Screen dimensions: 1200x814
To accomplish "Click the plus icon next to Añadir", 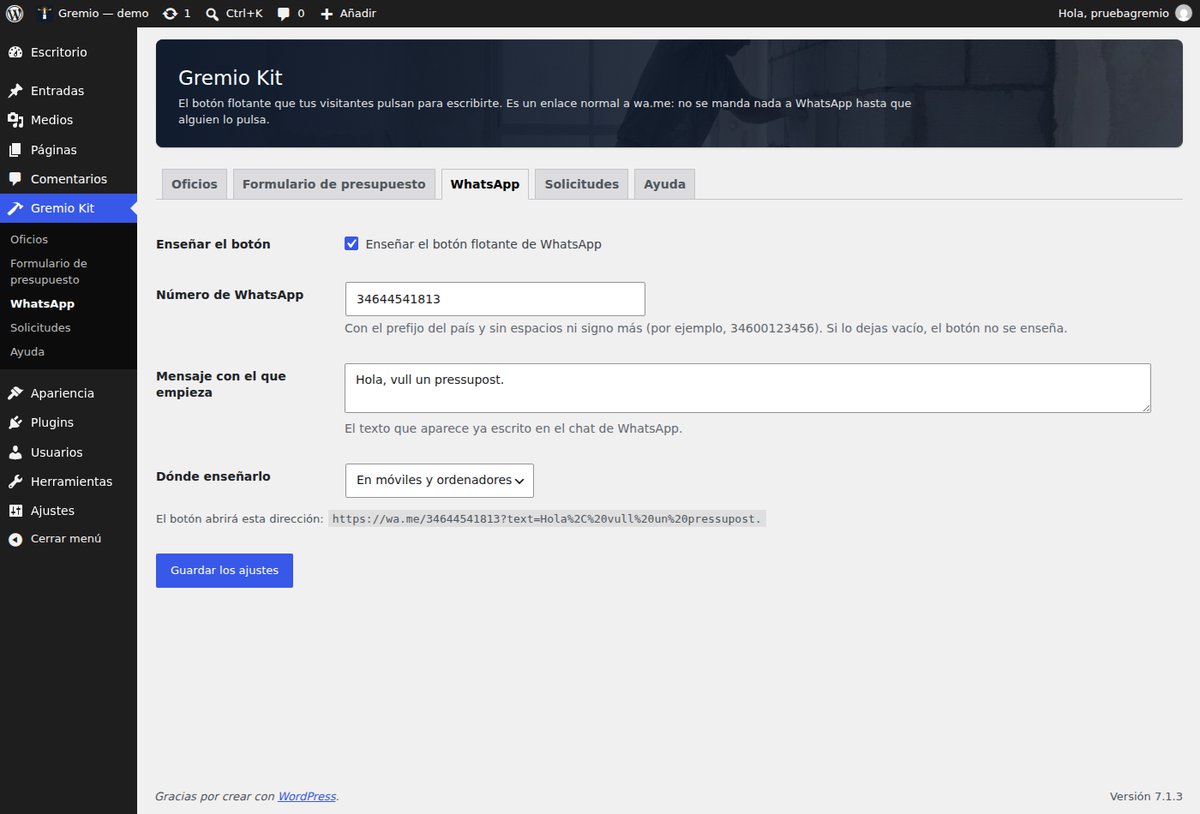I will 327,14.
